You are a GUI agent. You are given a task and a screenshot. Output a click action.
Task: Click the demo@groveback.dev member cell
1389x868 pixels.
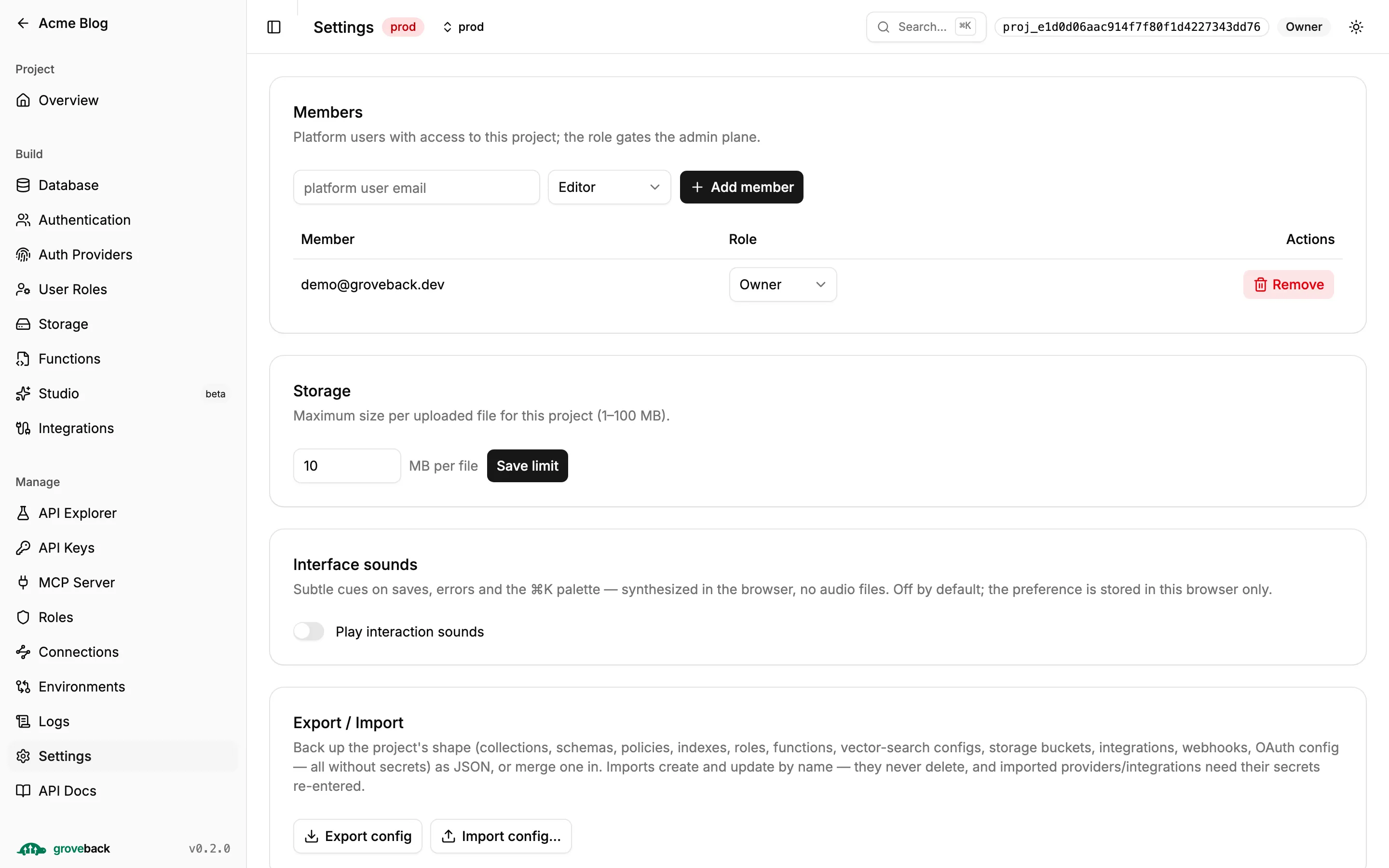372,285
